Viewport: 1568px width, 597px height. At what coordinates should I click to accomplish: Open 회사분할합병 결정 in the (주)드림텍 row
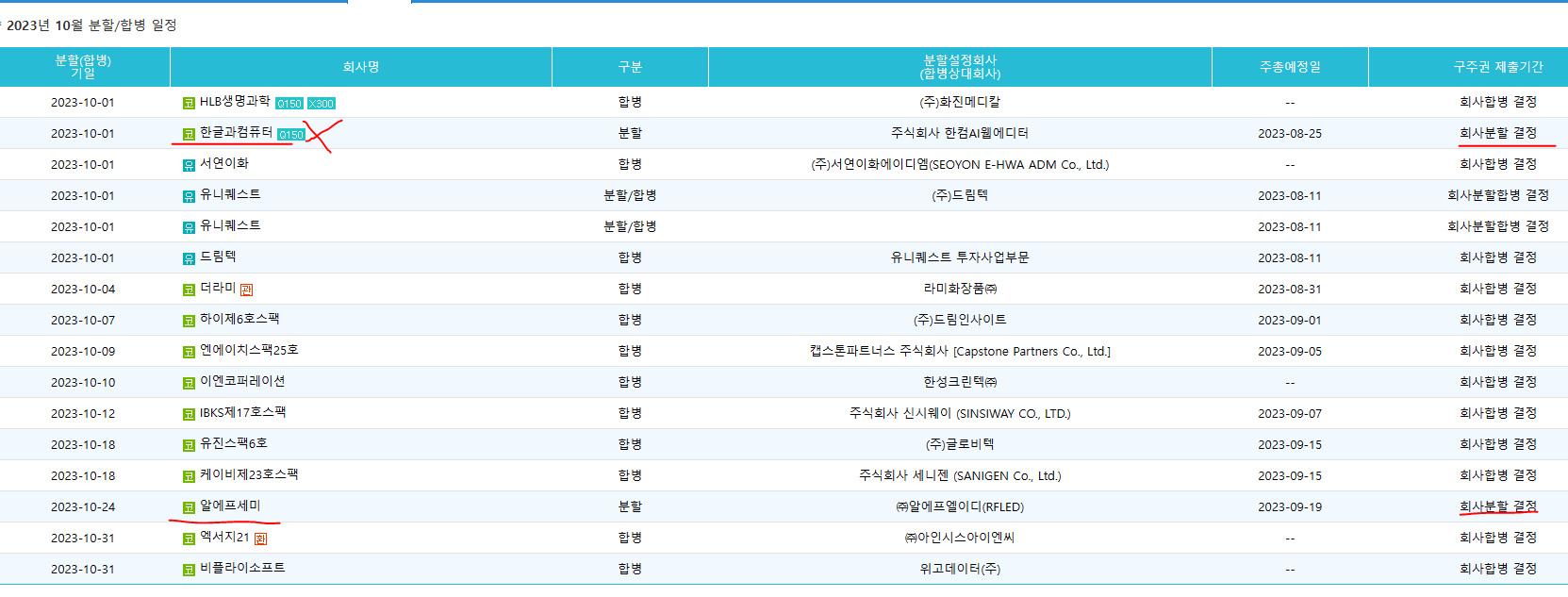pos(1498,195)
